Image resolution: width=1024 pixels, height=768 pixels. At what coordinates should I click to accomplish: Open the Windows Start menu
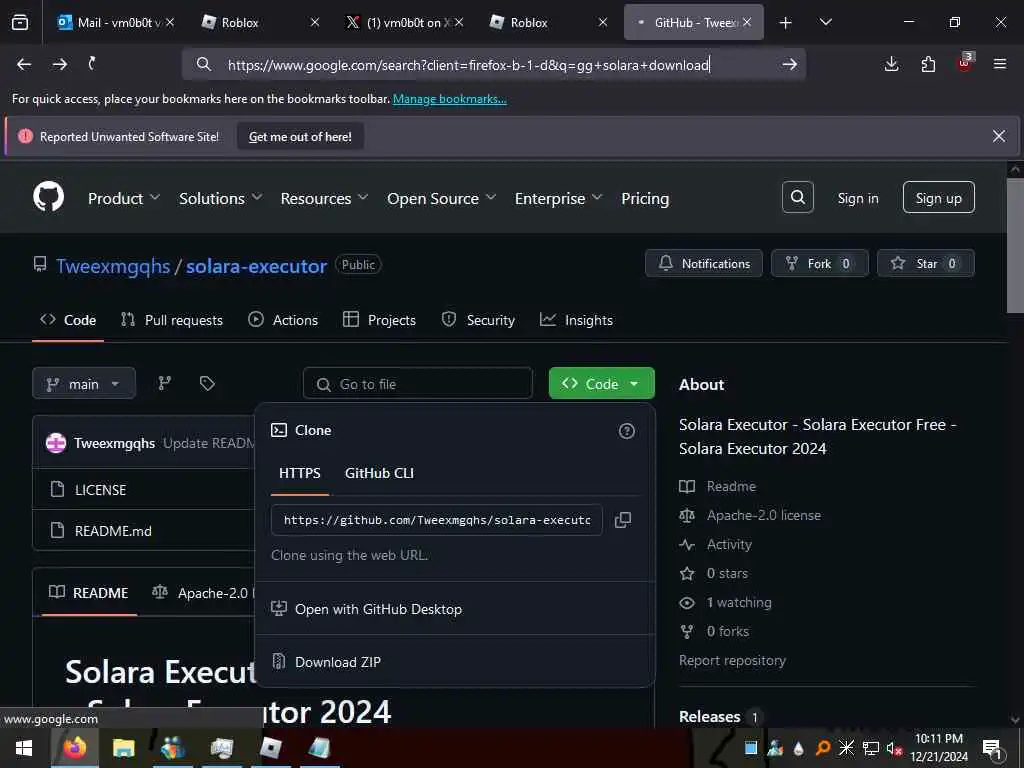coord(24,748)
